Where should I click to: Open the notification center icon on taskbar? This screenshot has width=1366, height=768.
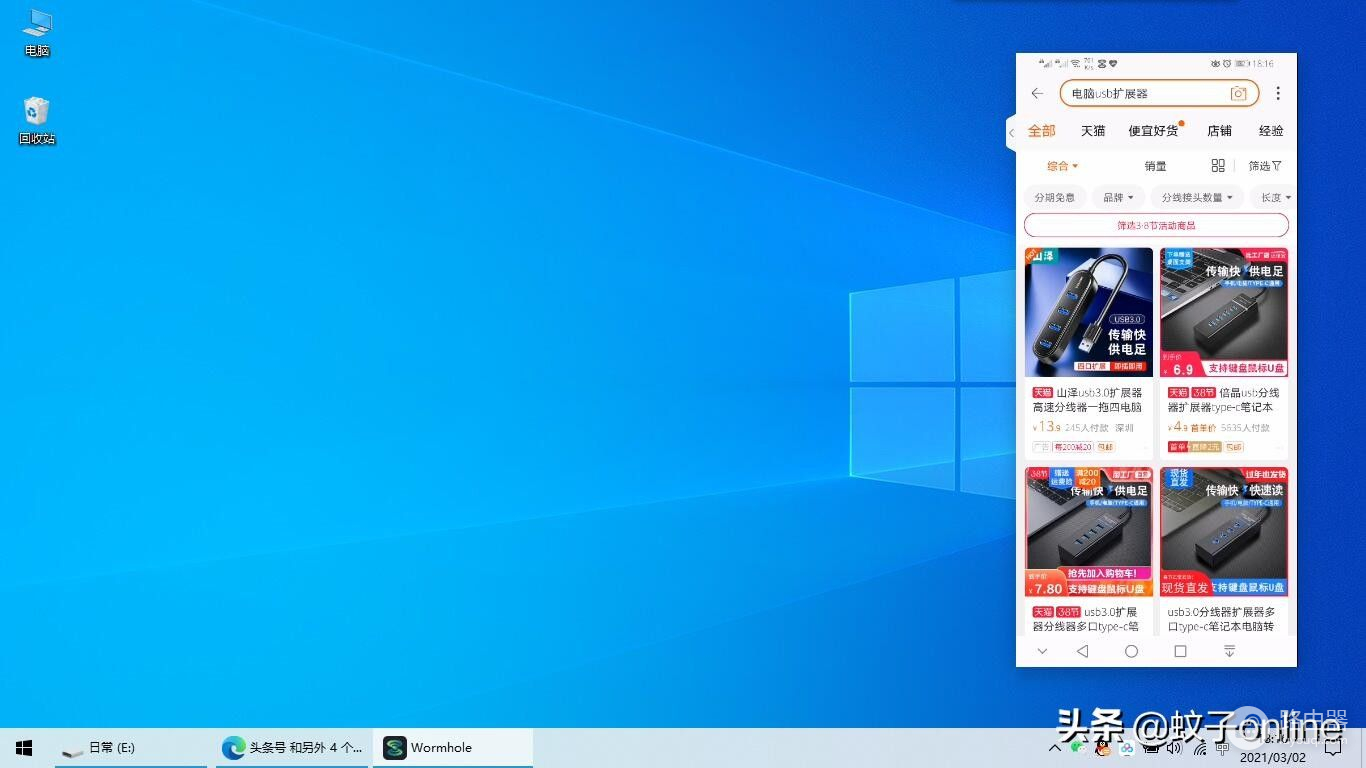[x=1332, y=747]
